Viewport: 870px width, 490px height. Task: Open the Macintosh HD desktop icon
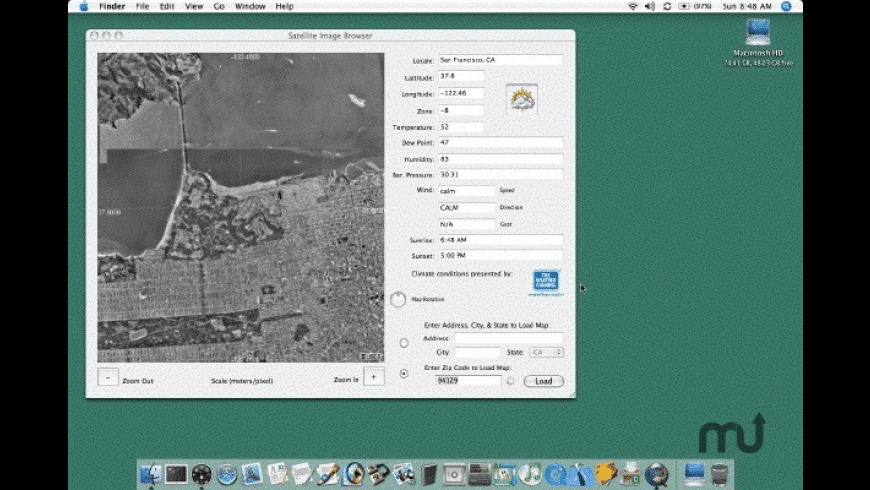758,32
